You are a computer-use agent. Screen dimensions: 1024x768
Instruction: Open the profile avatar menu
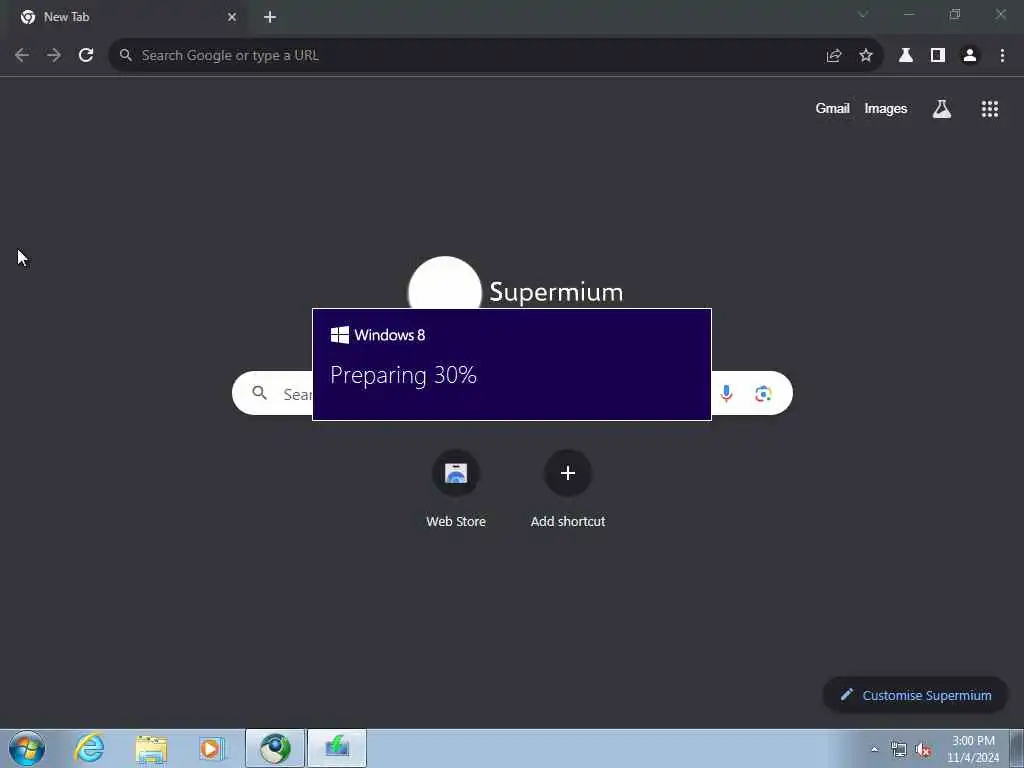970,56
